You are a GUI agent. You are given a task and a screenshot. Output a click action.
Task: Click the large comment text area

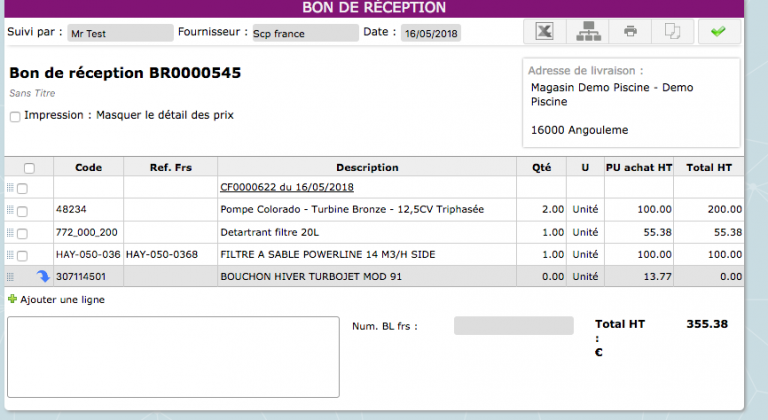(173, 357)
